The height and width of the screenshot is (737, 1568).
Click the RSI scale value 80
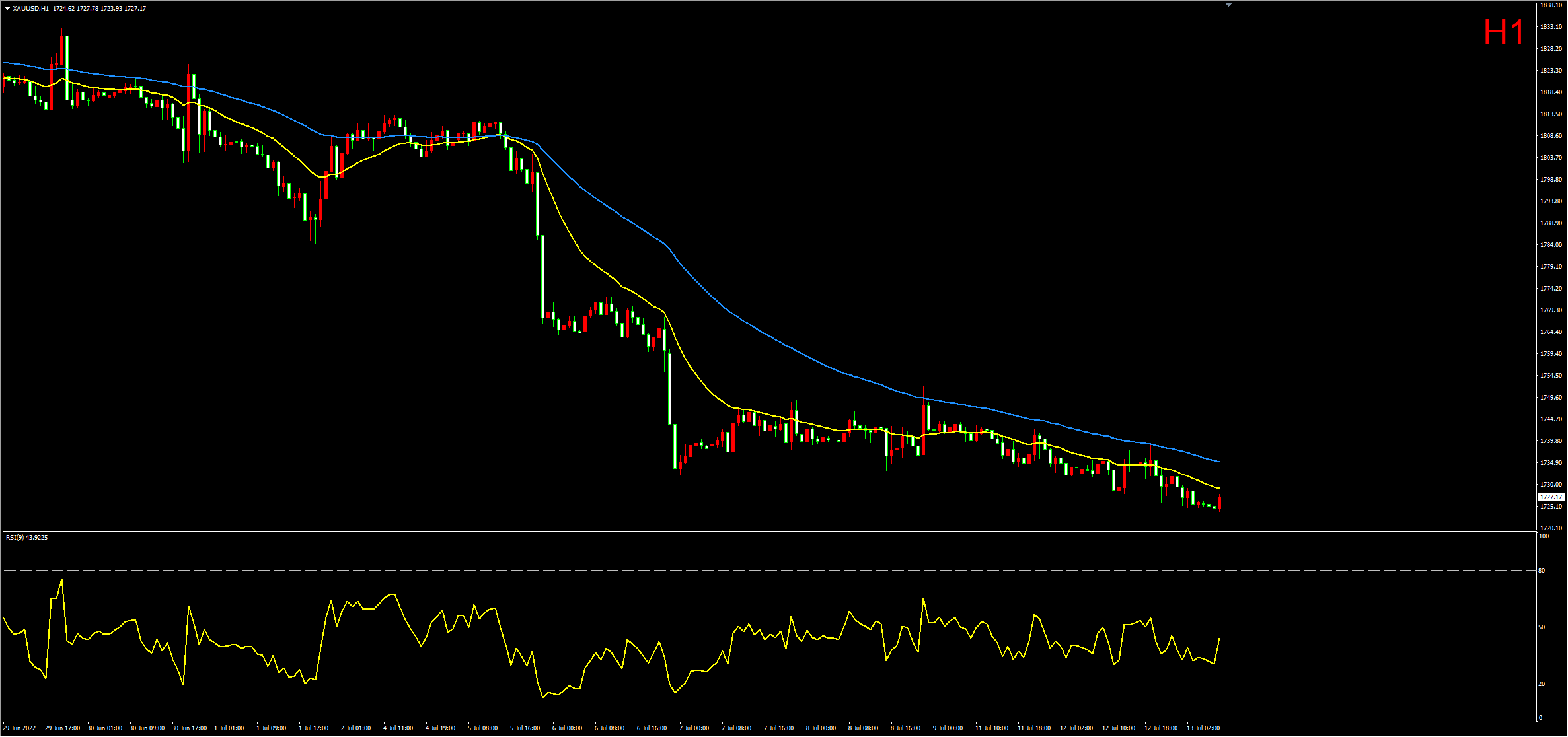(x=1542, y=571)
